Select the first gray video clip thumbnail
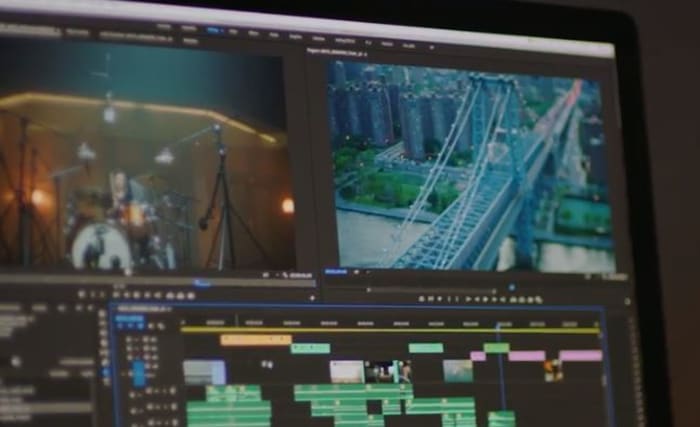This screenshot has width=700, height=427. [204, 373]
